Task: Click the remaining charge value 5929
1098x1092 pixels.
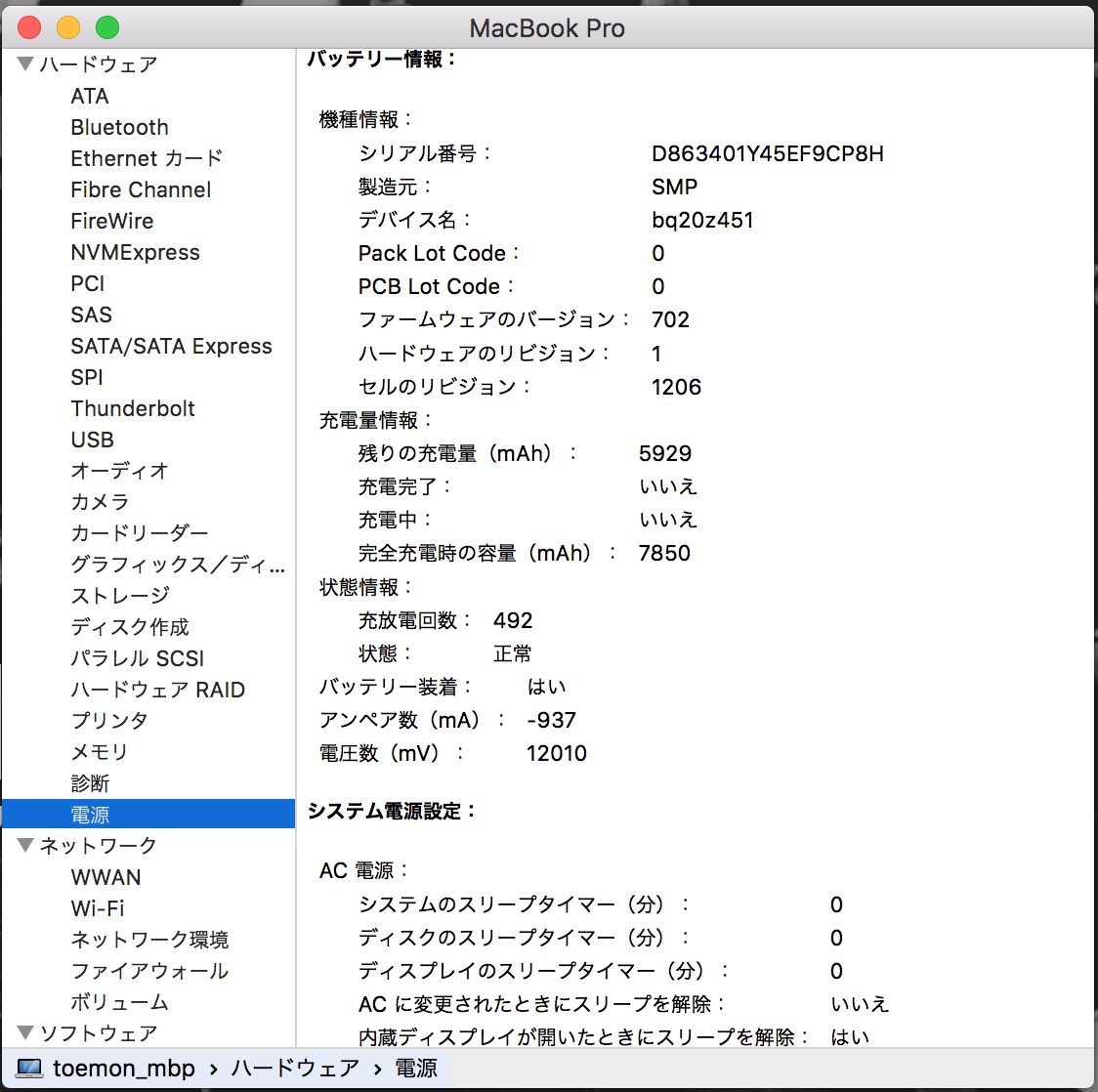Action: click(x=665, y=453)
